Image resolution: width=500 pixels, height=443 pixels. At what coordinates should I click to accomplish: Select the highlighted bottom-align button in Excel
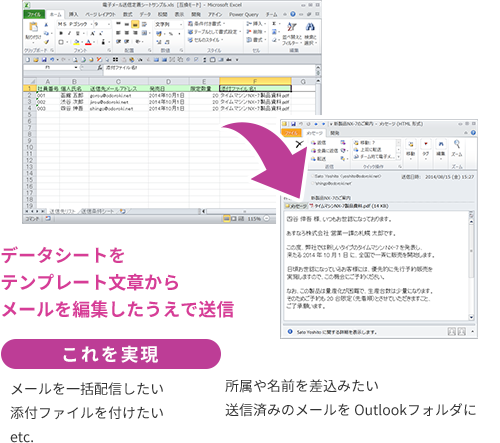(x=135, y=24)
